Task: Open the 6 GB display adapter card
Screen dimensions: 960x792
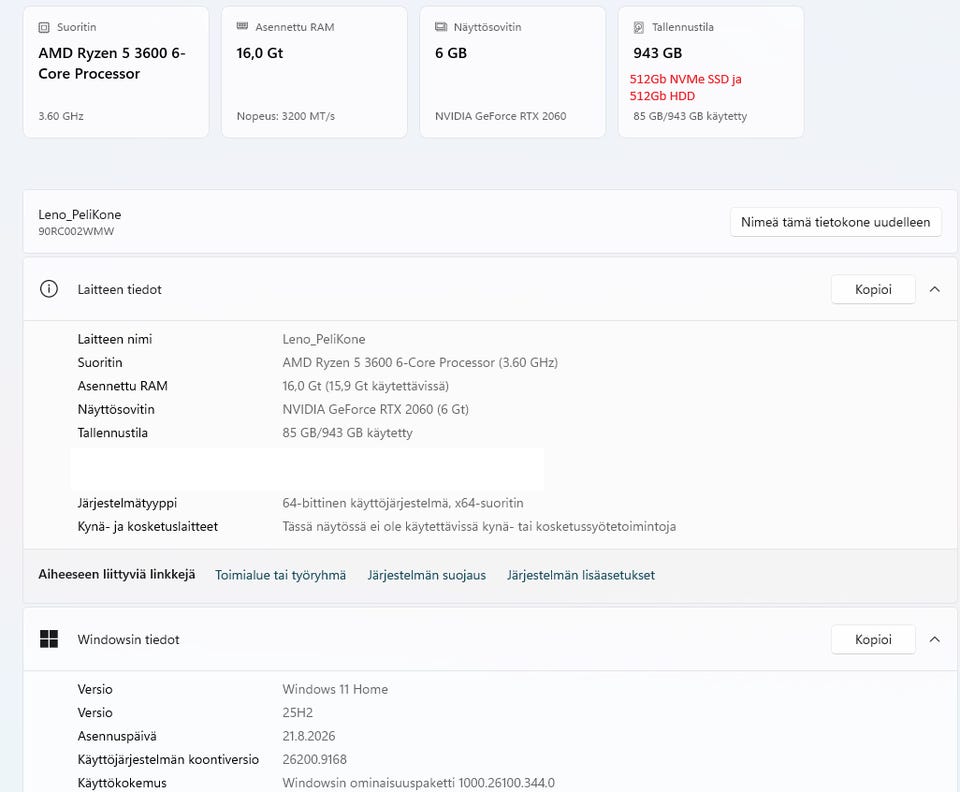Action: pos(512,72)
